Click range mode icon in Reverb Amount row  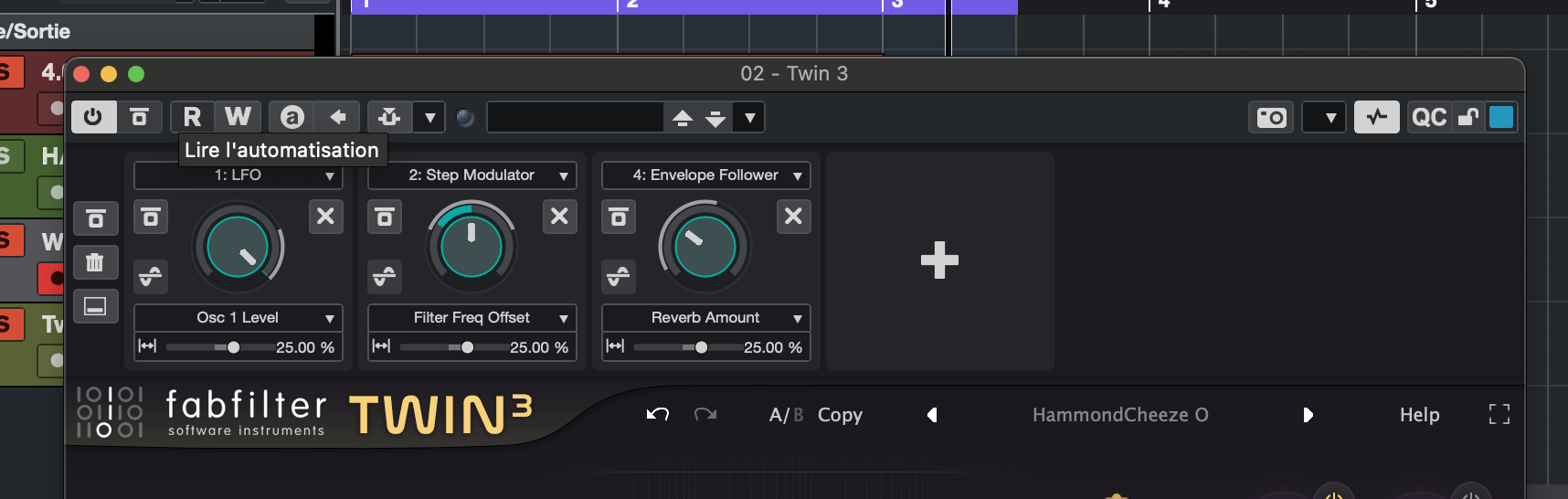coord(616,346)
